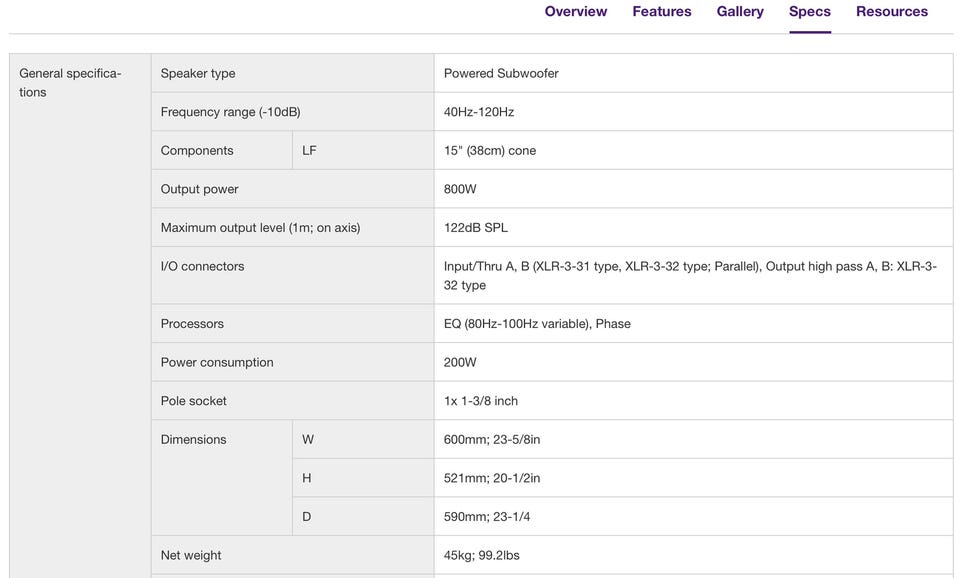Switch to the Features tab
This screenshot has height=578, width=960.
click(x=662, y=12)
